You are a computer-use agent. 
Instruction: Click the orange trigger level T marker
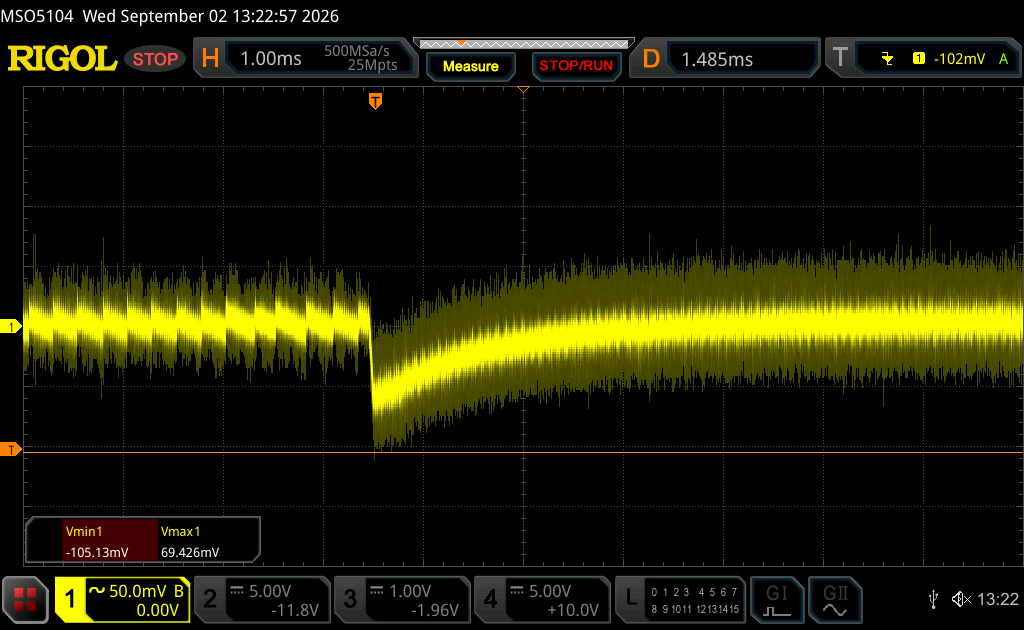(x=10, y=450)
